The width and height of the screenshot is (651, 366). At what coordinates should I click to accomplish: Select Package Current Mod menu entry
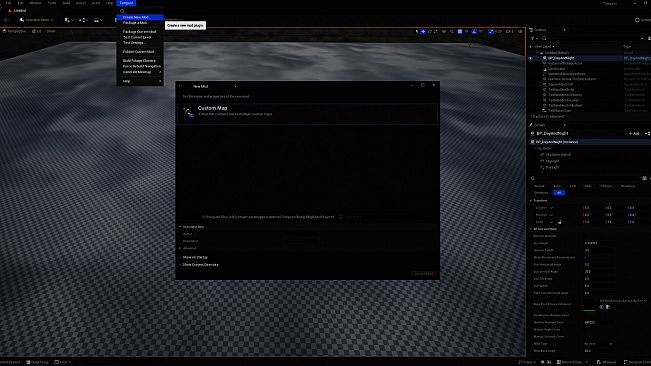click(x=140, y=32)
